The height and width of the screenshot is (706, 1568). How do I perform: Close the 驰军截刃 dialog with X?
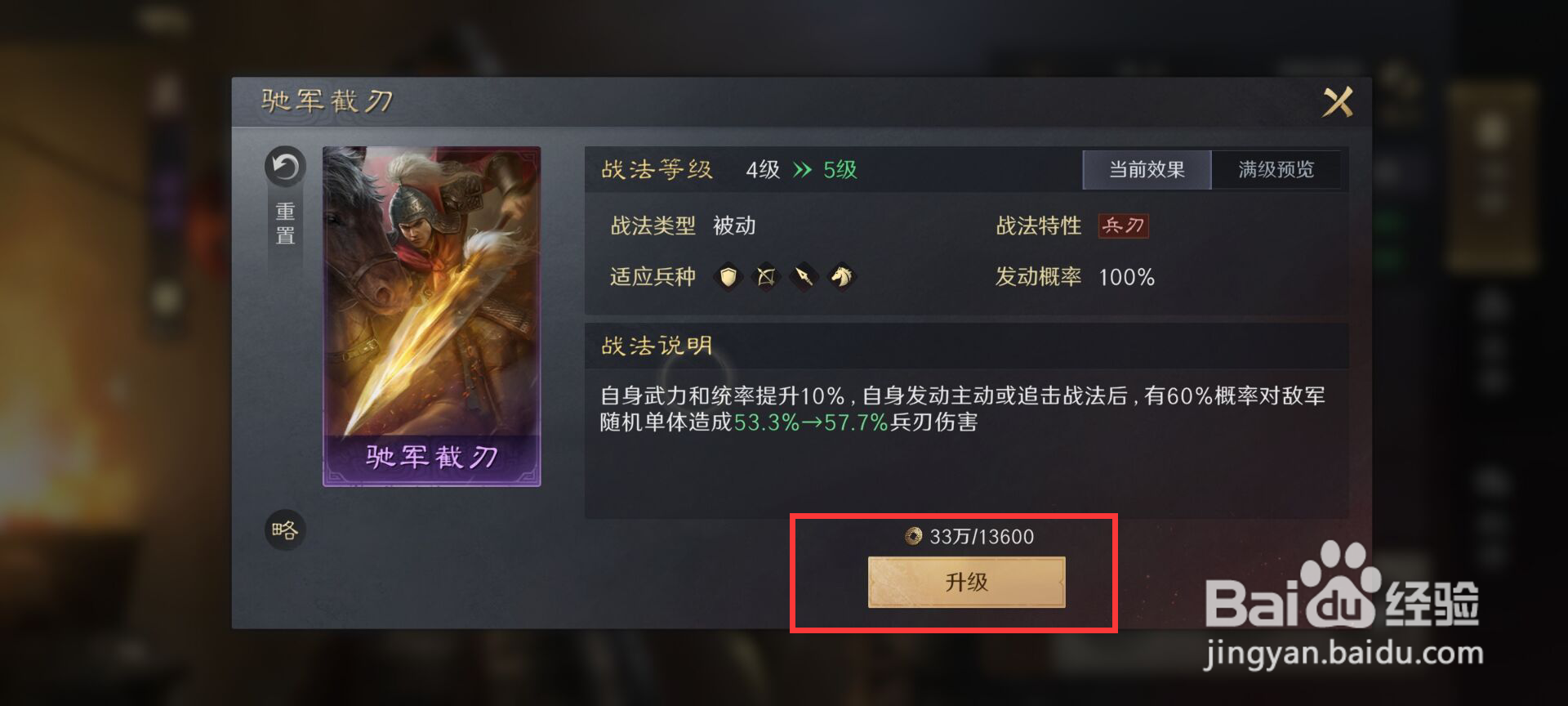(1338, 102)
